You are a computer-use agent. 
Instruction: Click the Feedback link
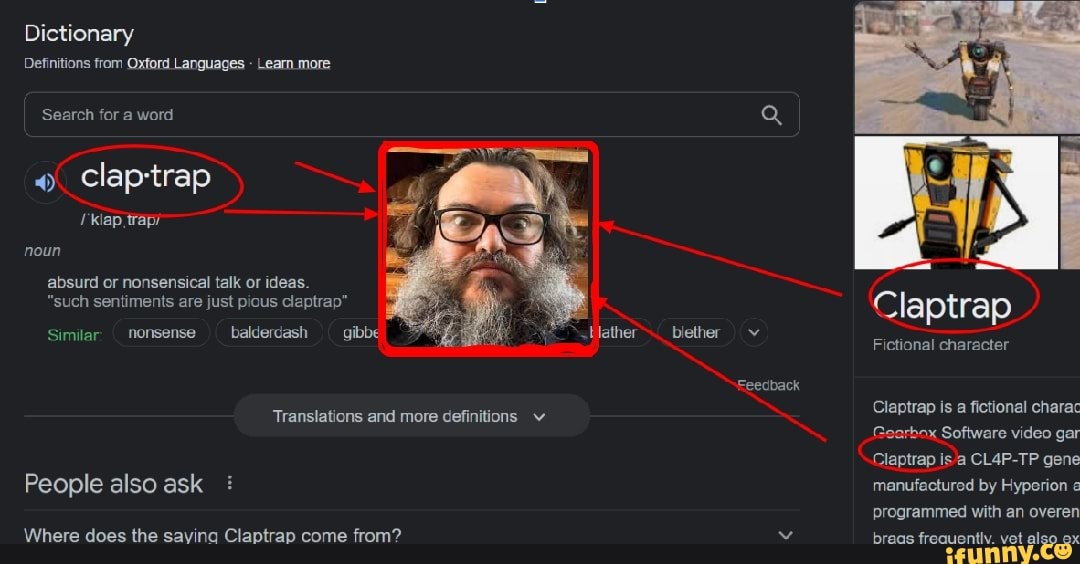pyautogui.click(x=768, y=386)
